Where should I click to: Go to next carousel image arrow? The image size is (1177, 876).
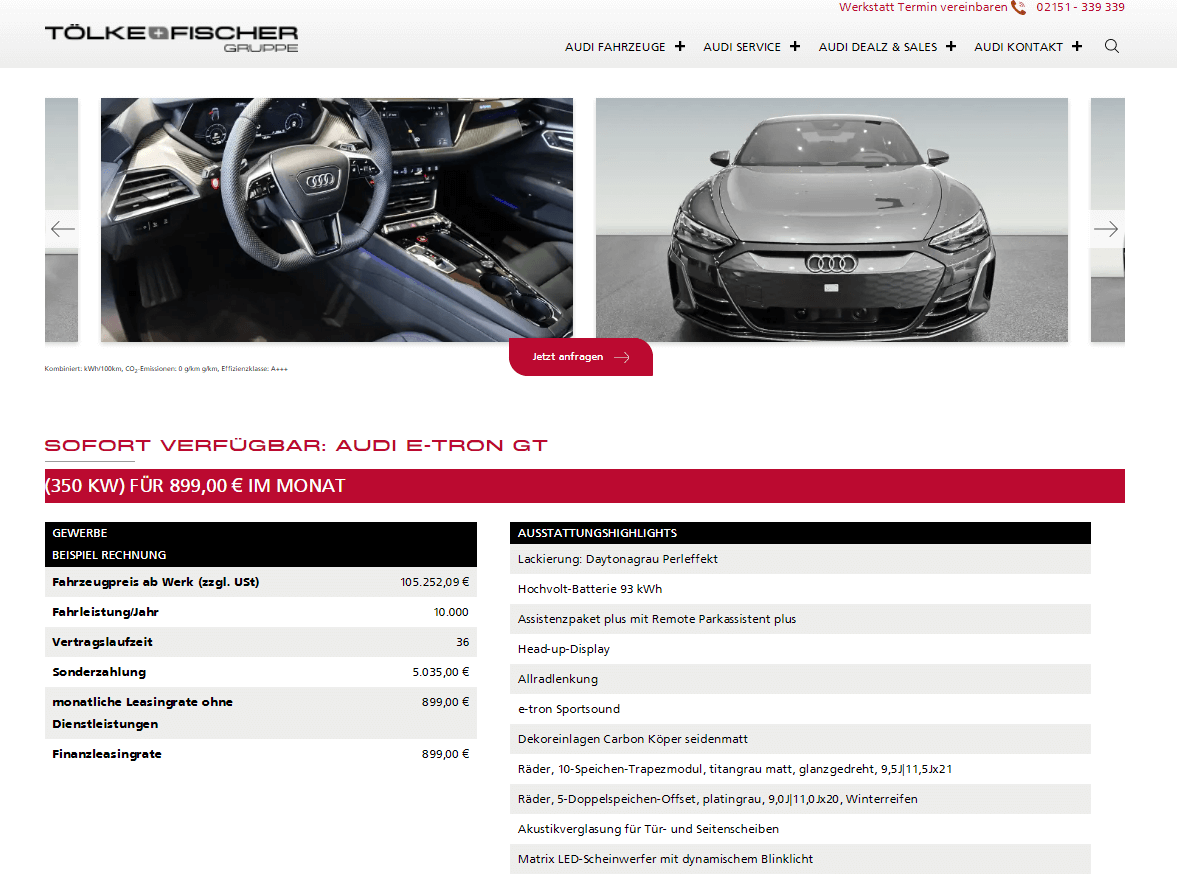(1106, 229)
